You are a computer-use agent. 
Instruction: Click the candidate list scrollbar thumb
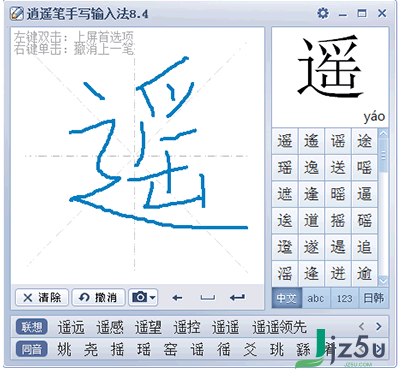click(x=383, y=155)
